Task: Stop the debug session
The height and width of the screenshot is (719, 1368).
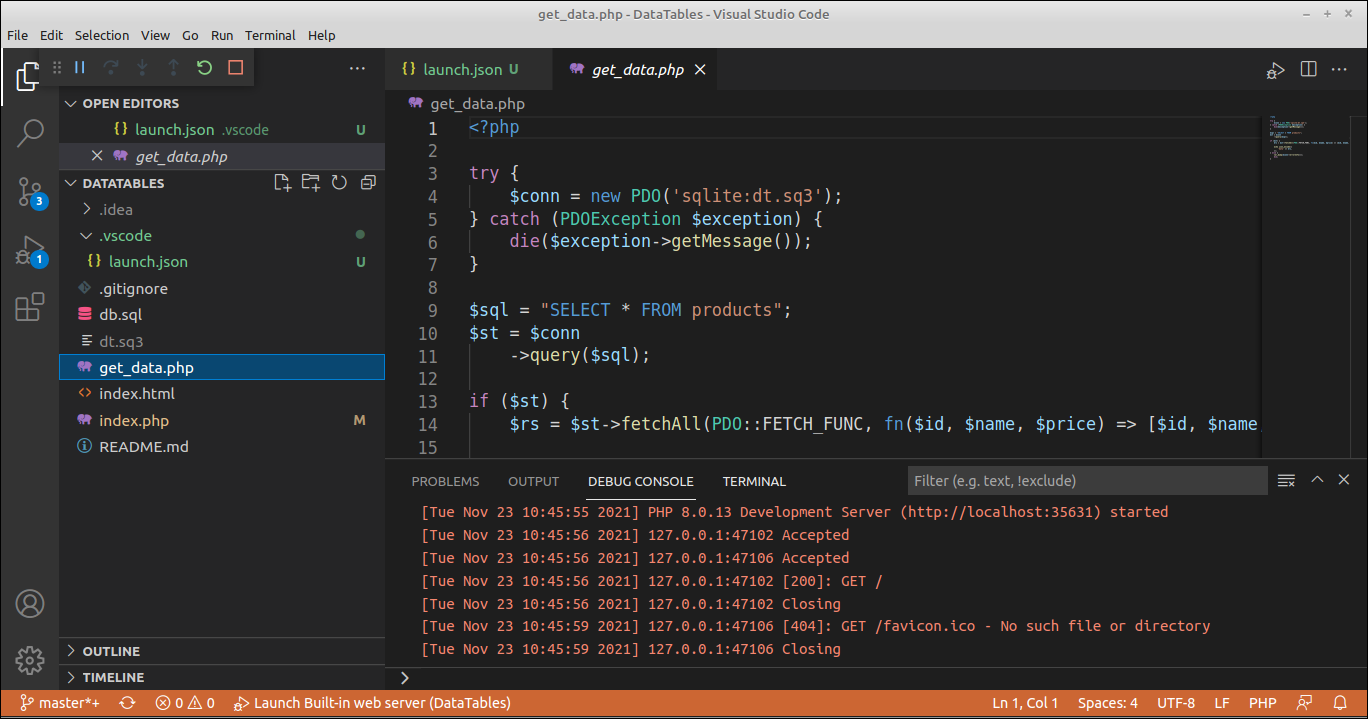Action: click(233, 68)
